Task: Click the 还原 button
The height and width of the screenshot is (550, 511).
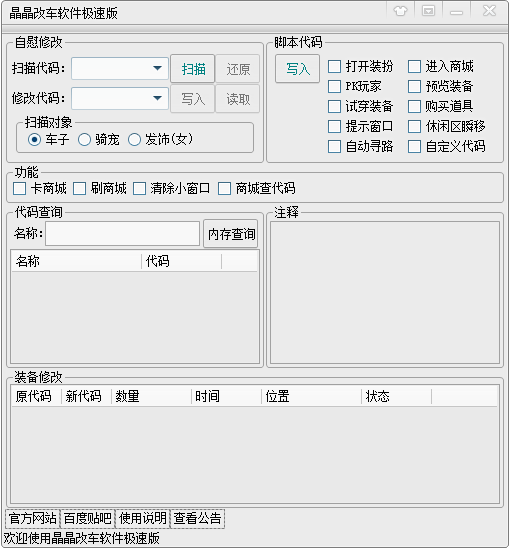Action: pos(238,69)
